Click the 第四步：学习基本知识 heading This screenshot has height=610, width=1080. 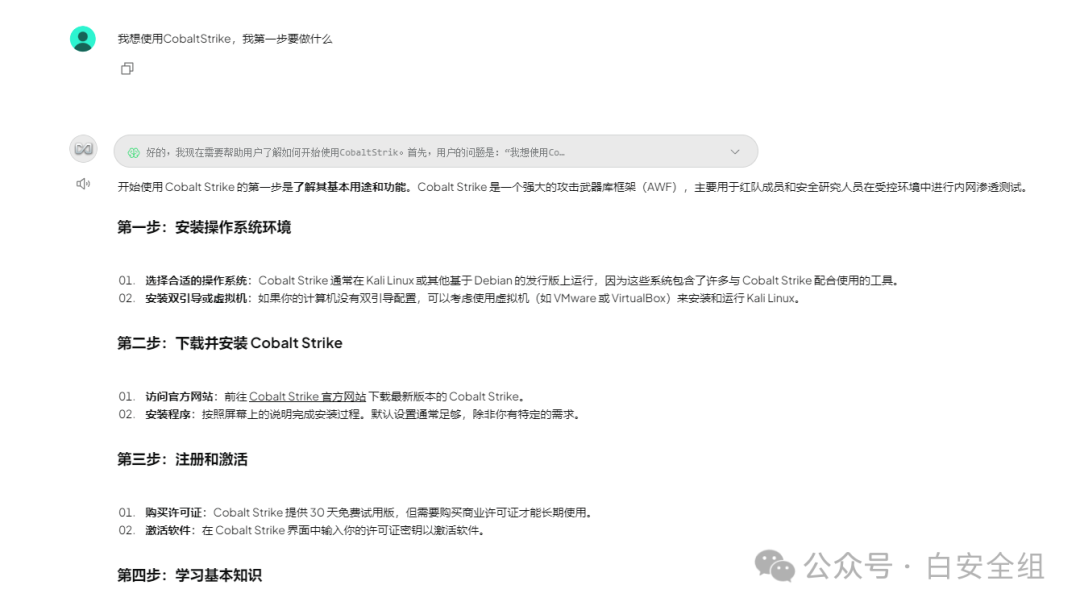point(189,575)
